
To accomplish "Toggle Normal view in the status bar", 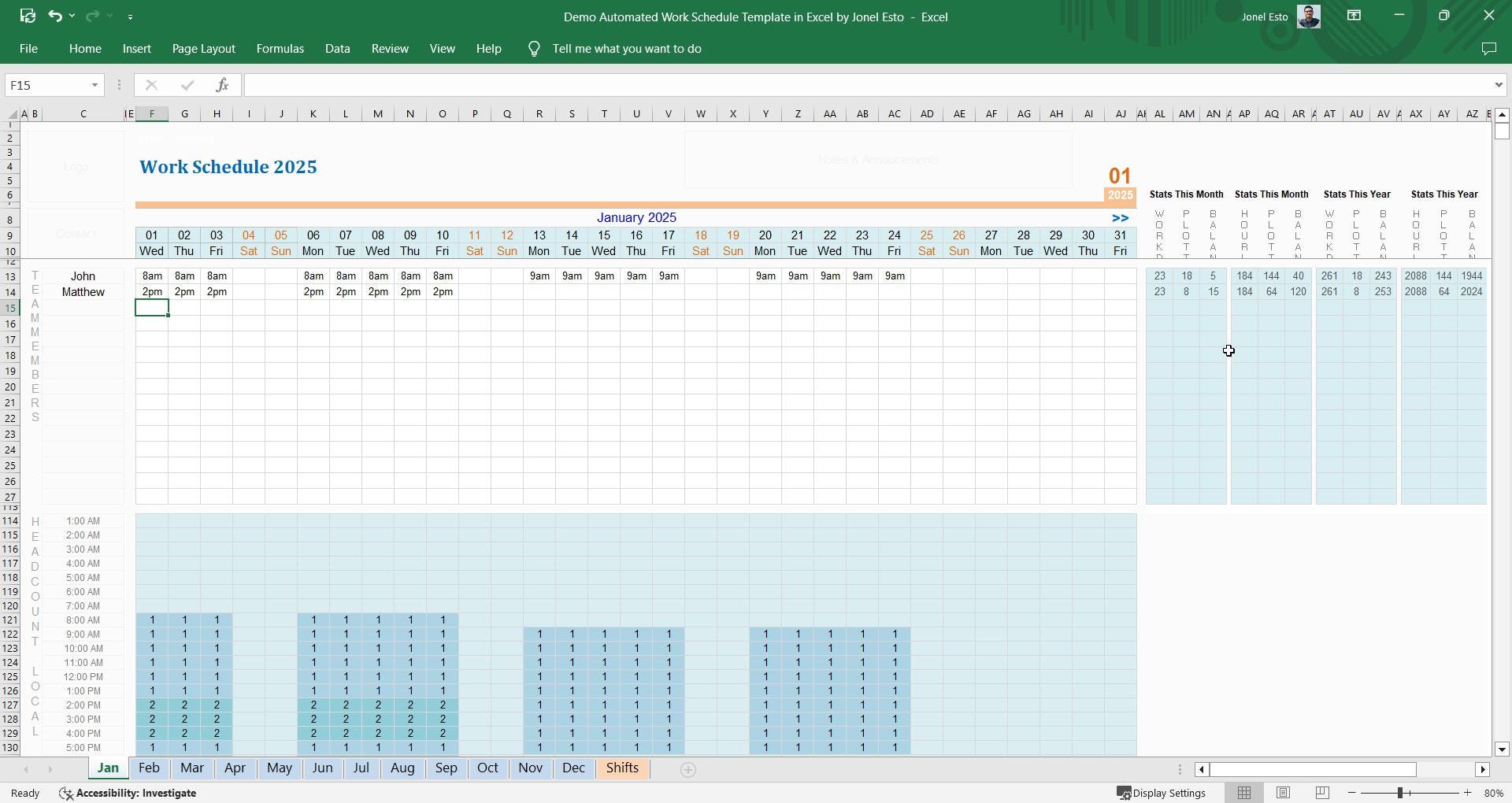I will (x=1244, y=793).
